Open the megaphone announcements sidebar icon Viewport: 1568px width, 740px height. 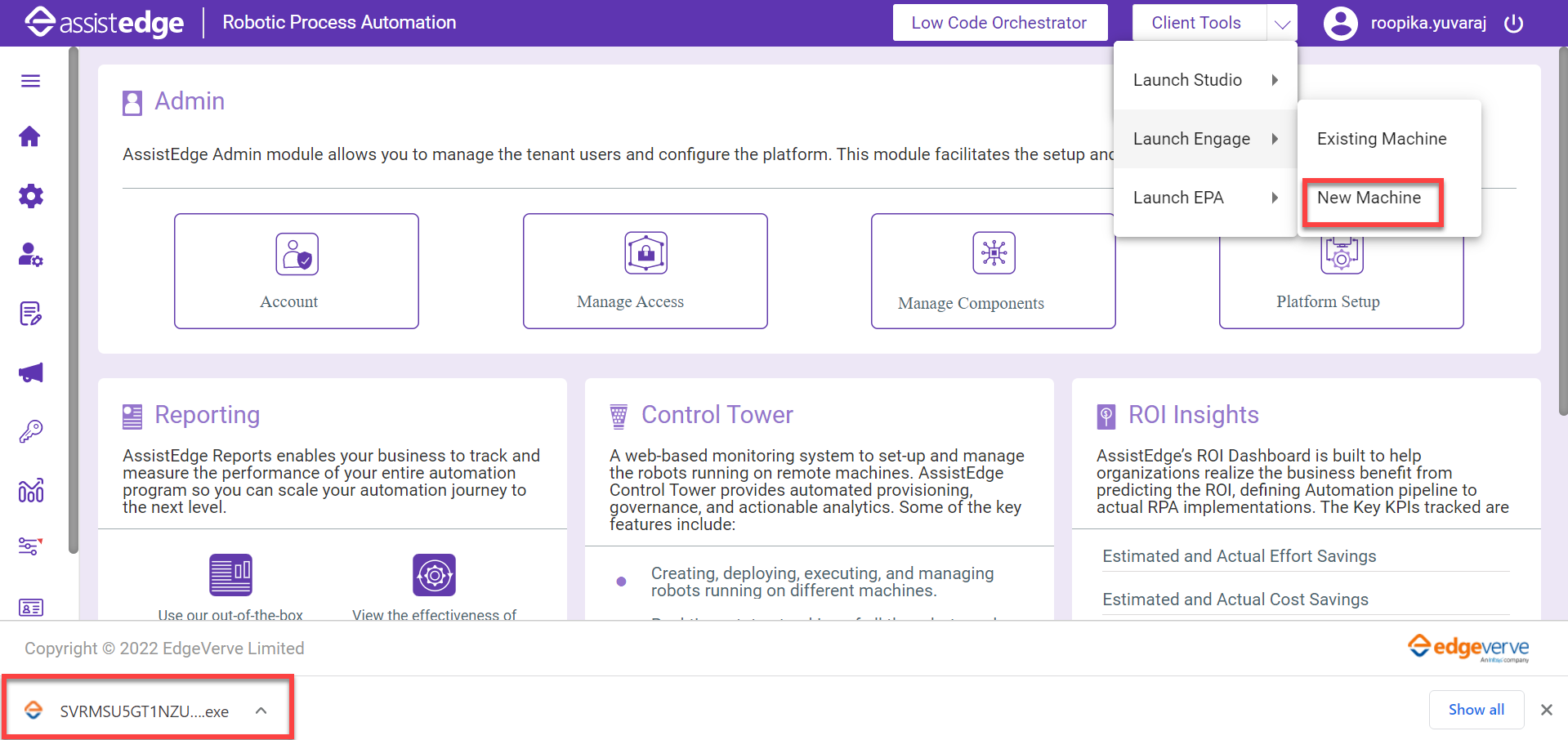[30, 373]
